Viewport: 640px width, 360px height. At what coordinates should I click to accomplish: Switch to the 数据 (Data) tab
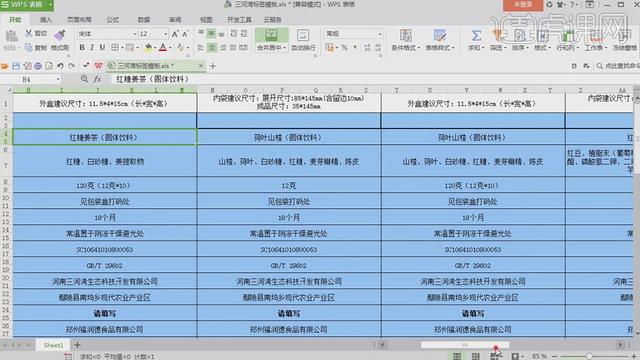point(144,20)
